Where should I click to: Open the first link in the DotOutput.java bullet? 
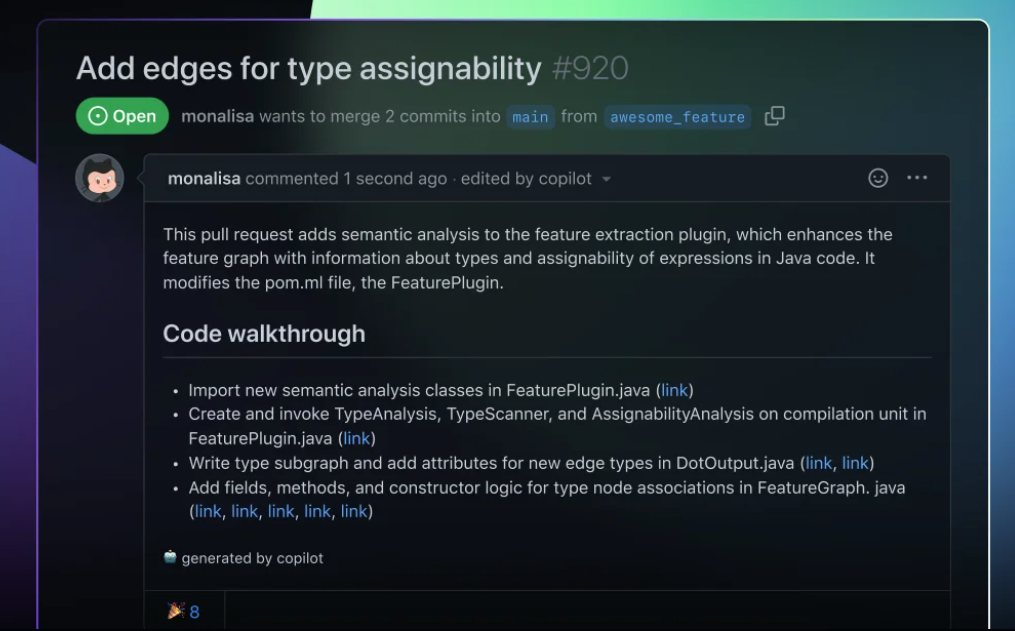(x=819, y=463)
